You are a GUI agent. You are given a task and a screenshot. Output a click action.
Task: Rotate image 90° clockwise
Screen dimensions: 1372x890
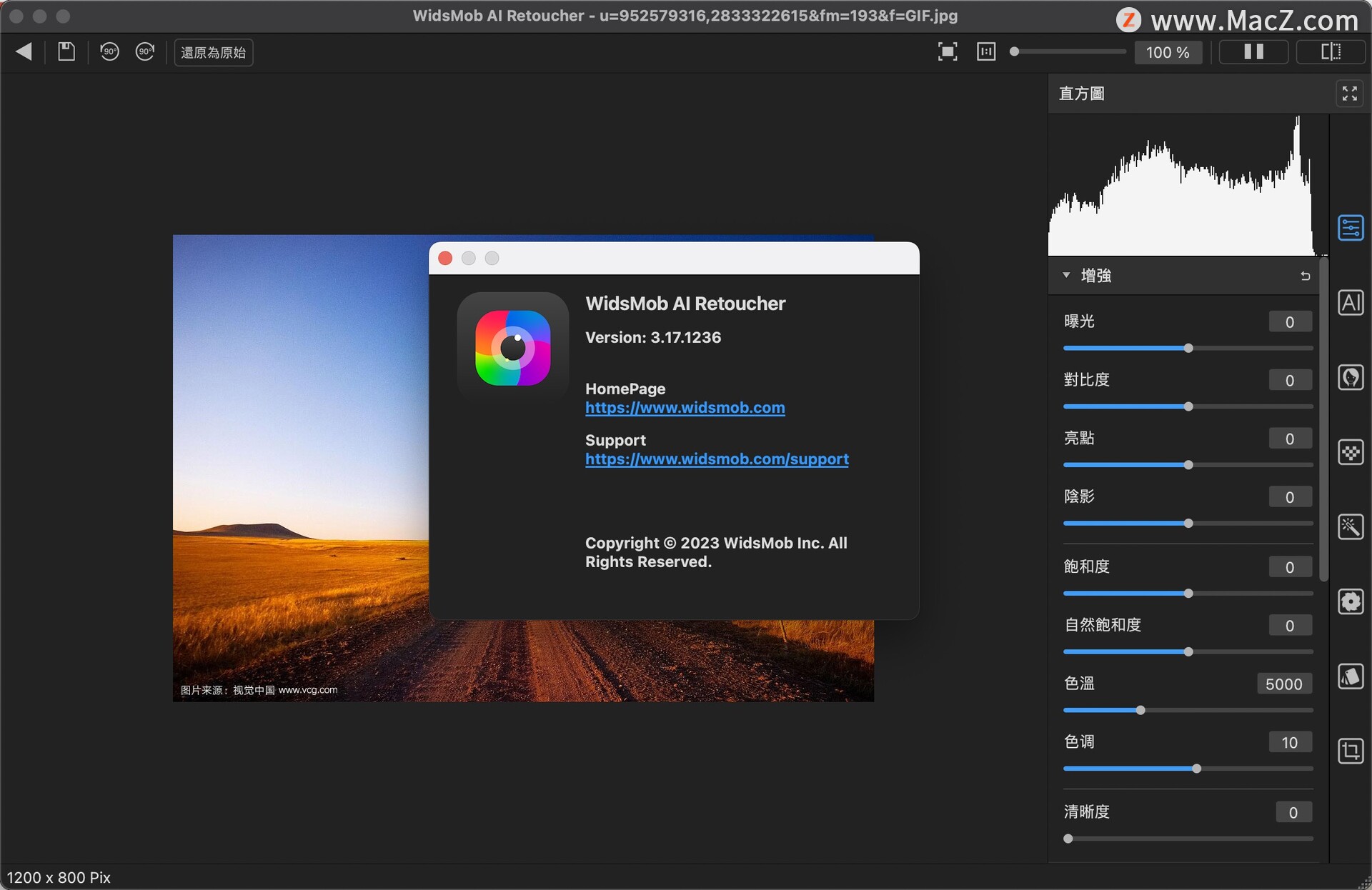145,51
